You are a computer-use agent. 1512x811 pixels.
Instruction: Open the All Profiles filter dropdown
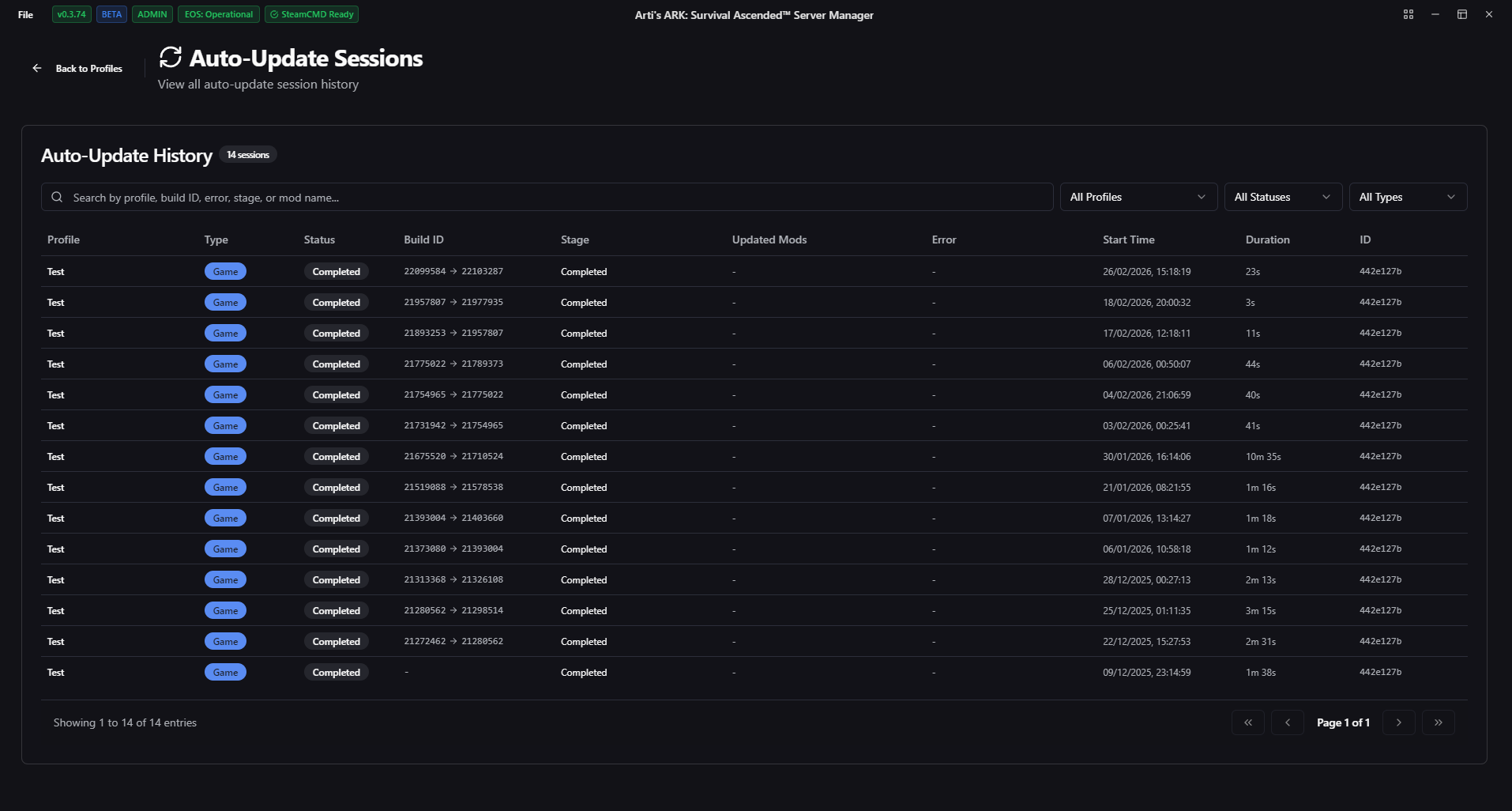click(x=1137, y=197)
